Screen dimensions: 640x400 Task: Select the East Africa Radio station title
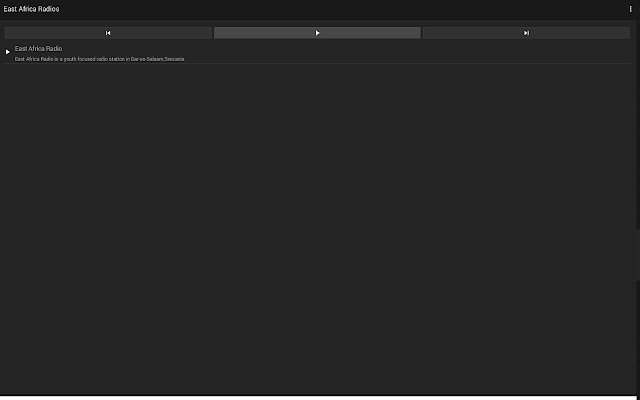[x=38, y=49]
